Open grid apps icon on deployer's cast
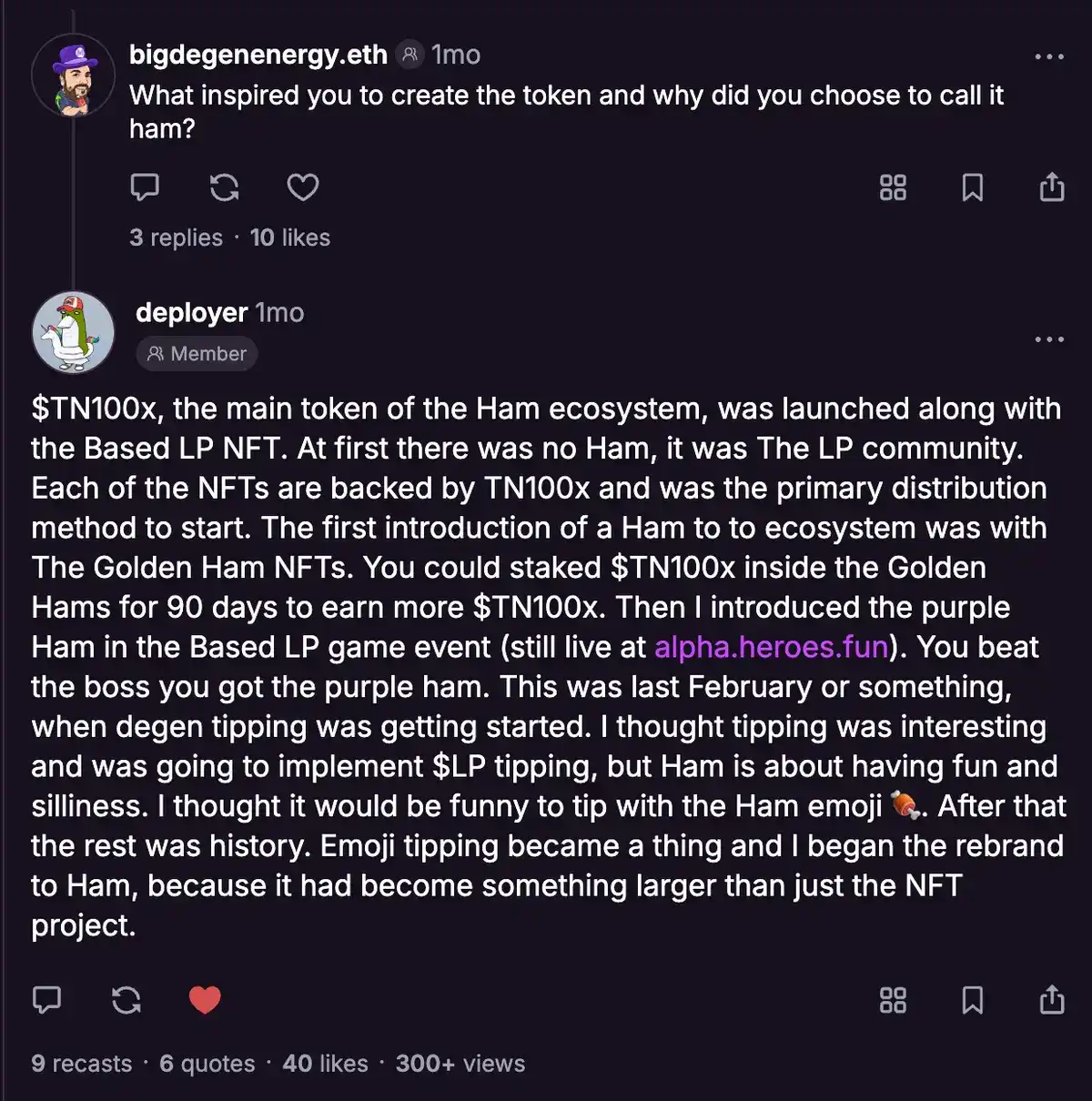1092x1101 pixels. (893, 1000)
